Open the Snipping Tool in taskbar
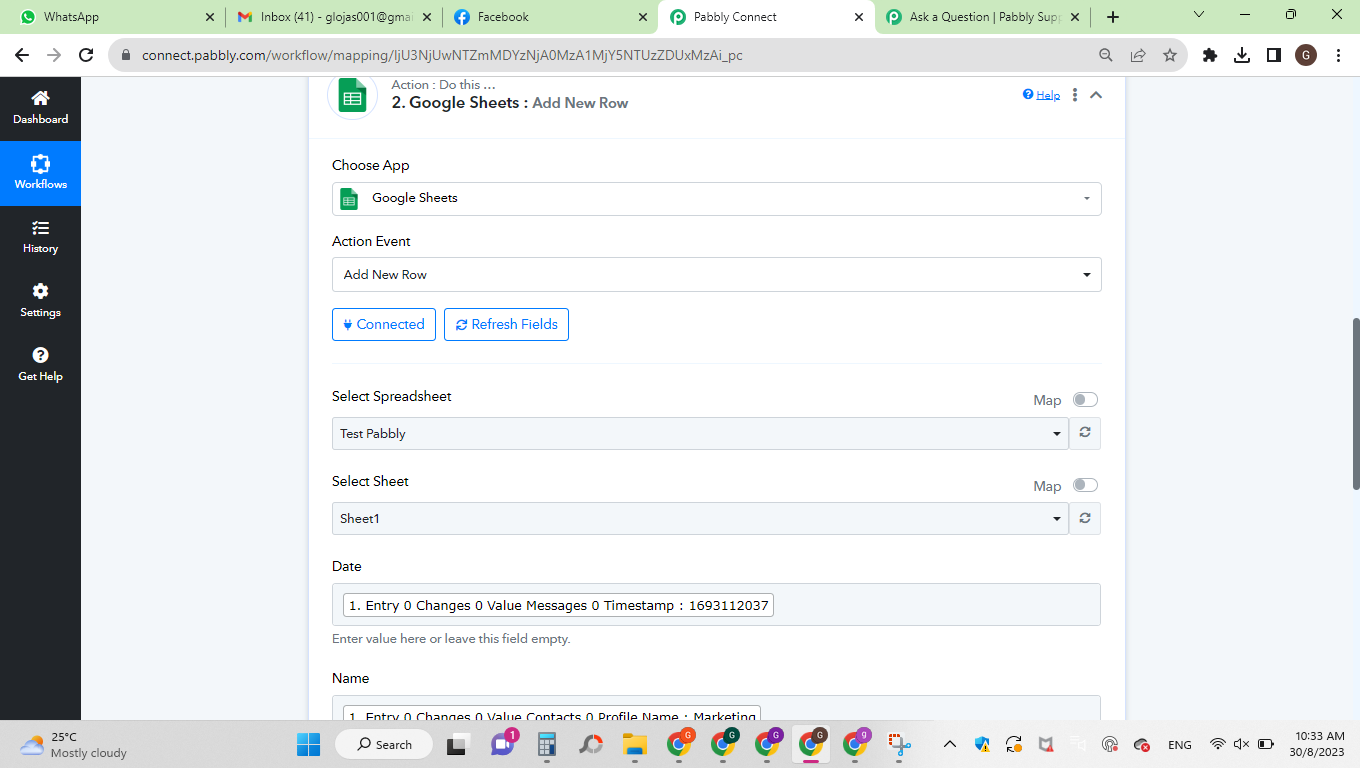1360x768 pixels. (x=900, y=744)
